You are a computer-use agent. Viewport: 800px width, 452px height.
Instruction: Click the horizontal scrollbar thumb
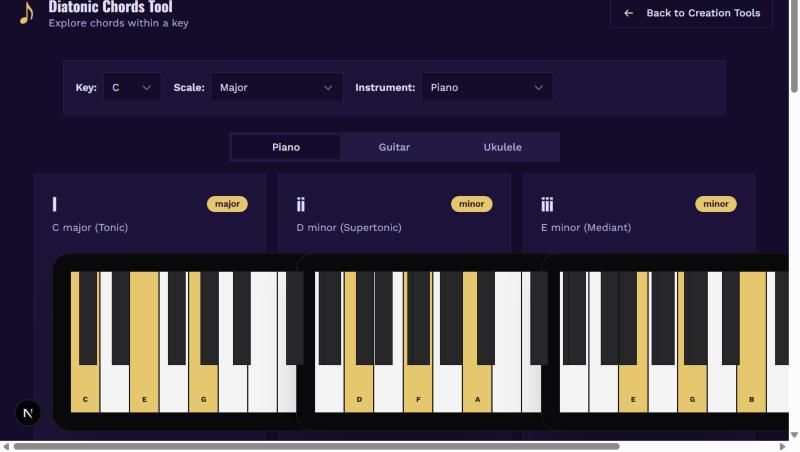pyautogui.click(x=316, y=446)
